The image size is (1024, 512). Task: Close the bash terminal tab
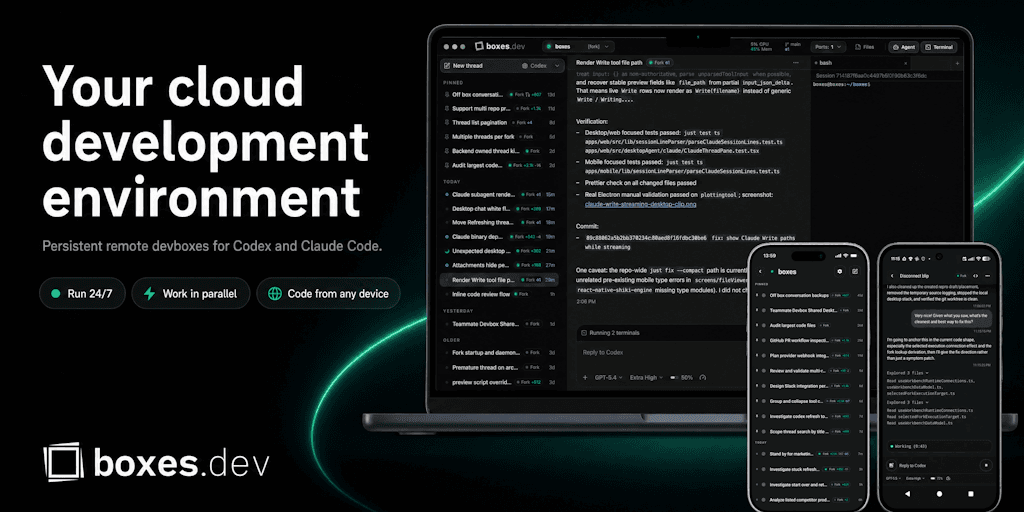click(905, 63)
